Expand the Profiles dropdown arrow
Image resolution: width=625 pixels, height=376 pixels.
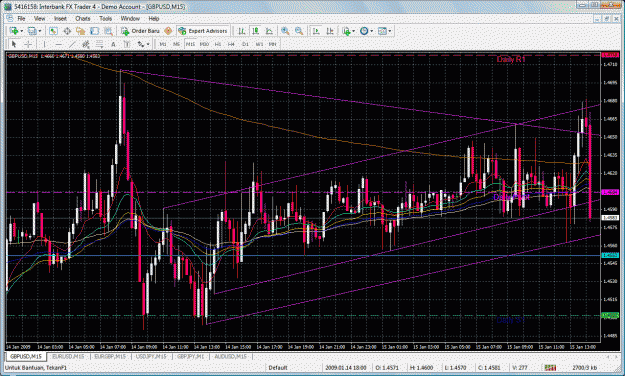tap(39, 31)
